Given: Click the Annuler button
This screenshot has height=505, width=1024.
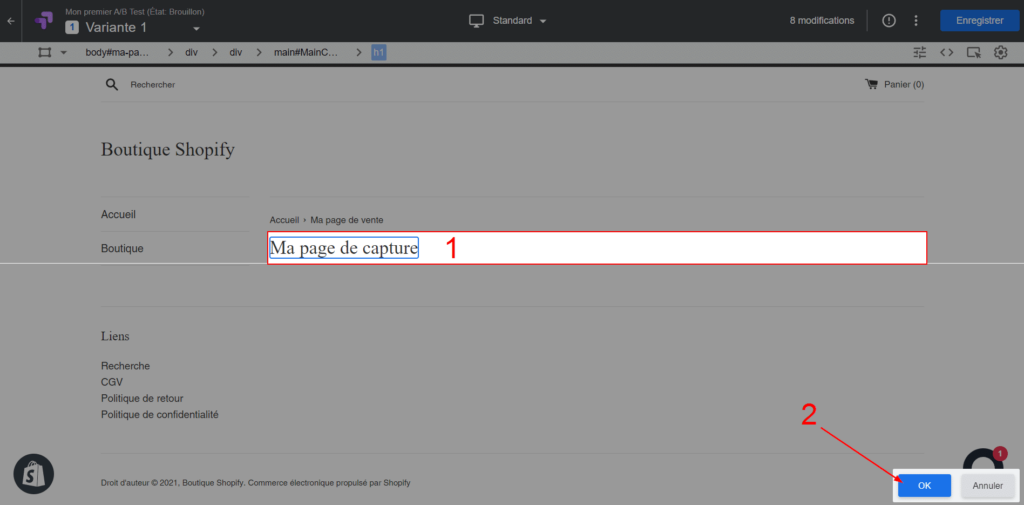Looking at the screenshot, I should 987,486.
